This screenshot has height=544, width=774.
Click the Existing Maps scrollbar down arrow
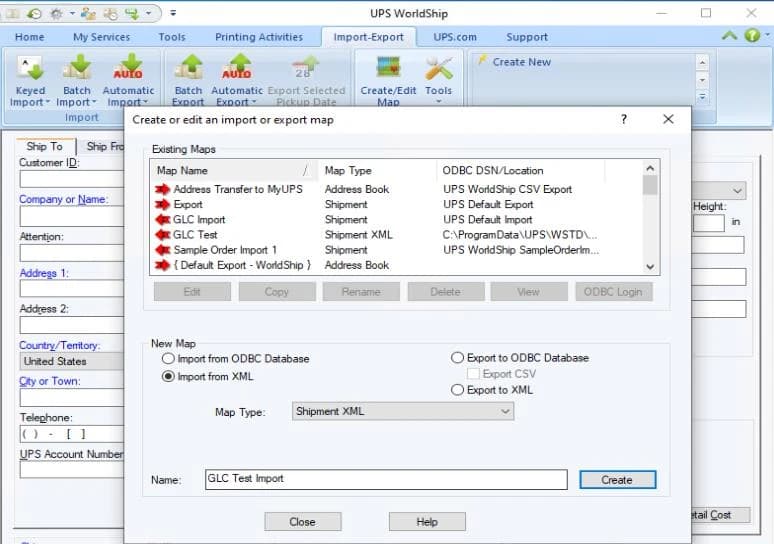650,267
